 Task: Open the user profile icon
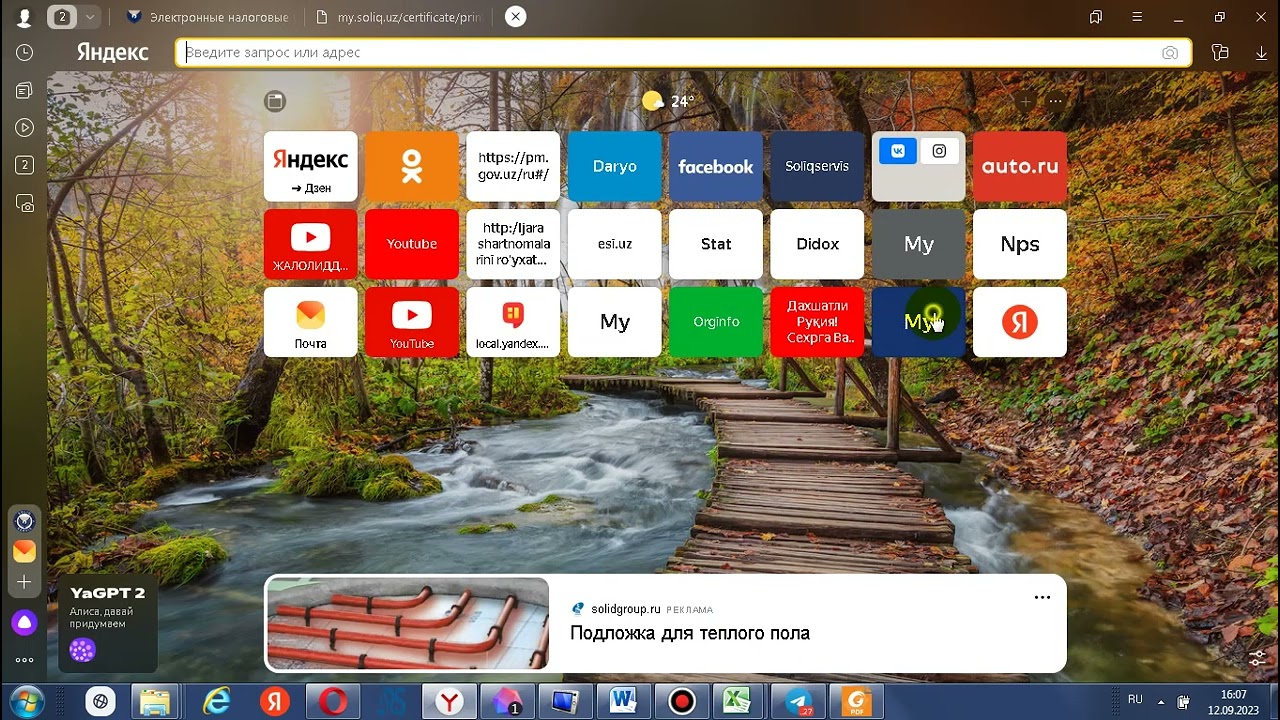(x=24, y=17)
